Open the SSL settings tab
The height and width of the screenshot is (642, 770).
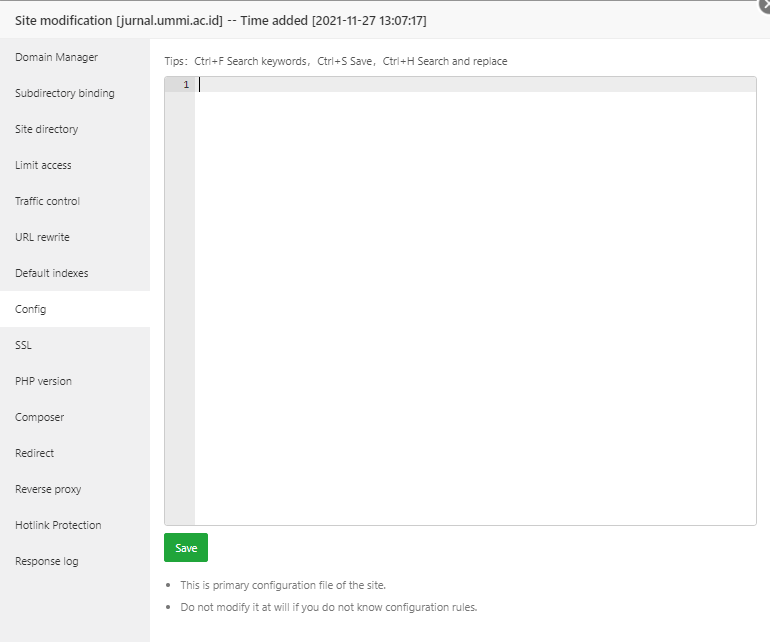click(23, 345)
